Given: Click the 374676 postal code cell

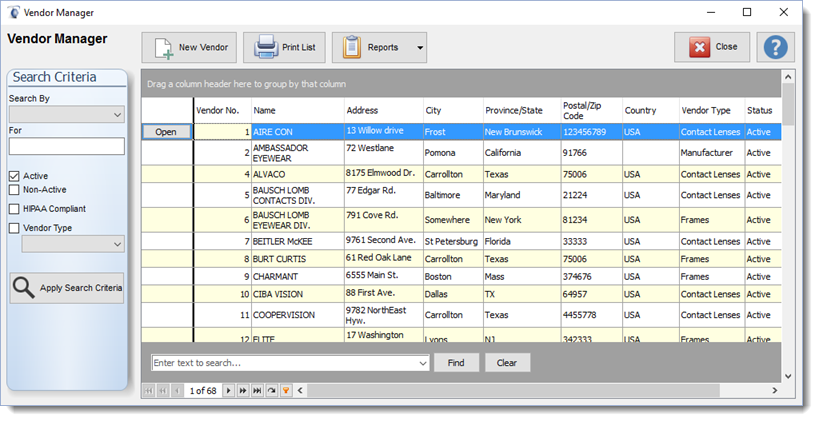Looking at the screenshot, I should 592,276.
